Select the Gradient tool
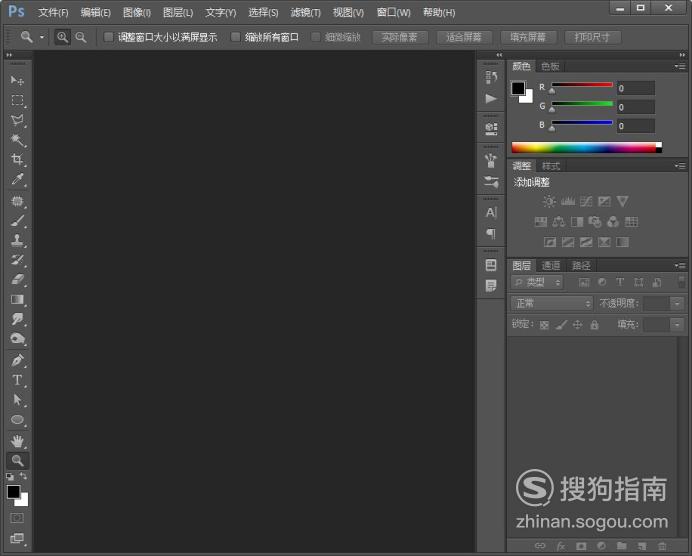This screenshot has height=556, width=692. [x=17, y=300]
